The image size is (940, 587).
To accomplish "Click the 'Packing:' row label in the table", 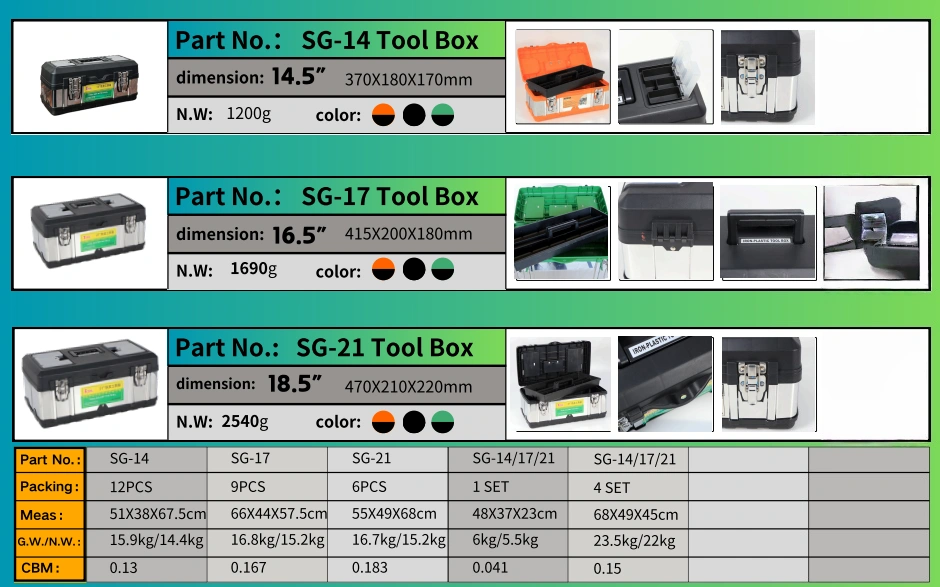I will pyautogui.click(x=50, y=486).
